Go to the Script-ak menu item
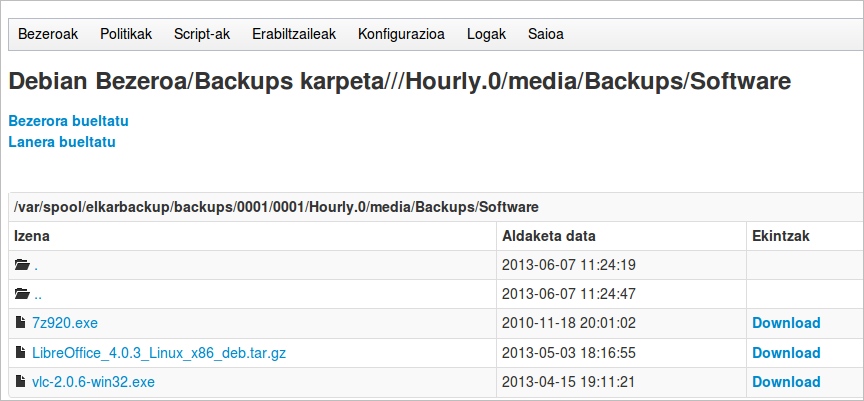The width and height of the screenshot is (864, 401). [x=202, y=34]
